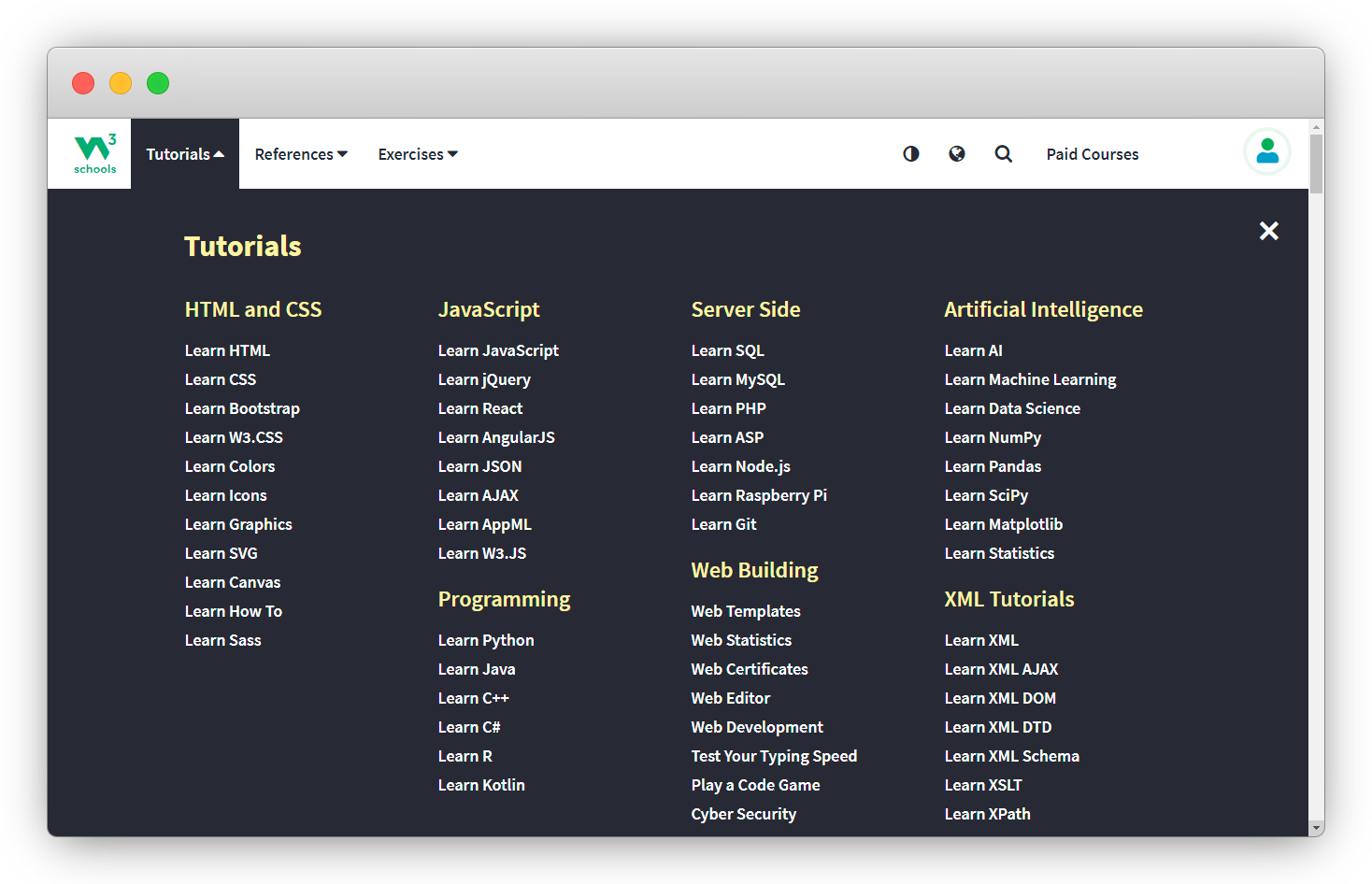This screenshot has height=884, width=1372.
Task: Go to Learn Git
Action: pyautogui.click(x=724, y=524)
